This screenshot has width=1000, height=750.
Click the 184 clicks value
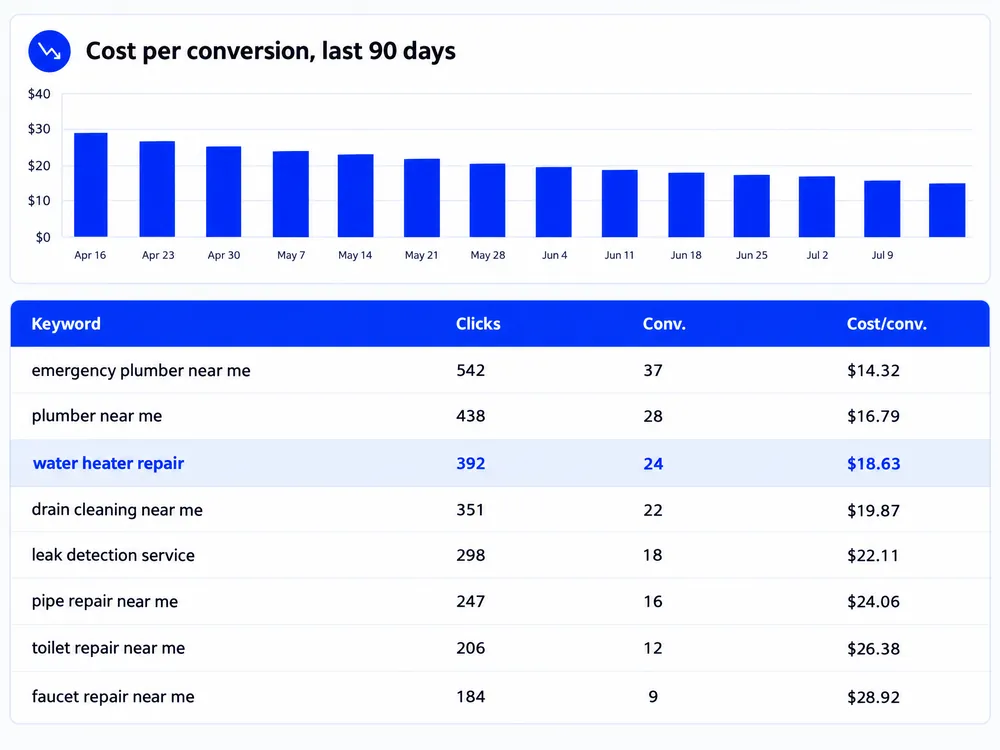point(471,696)
